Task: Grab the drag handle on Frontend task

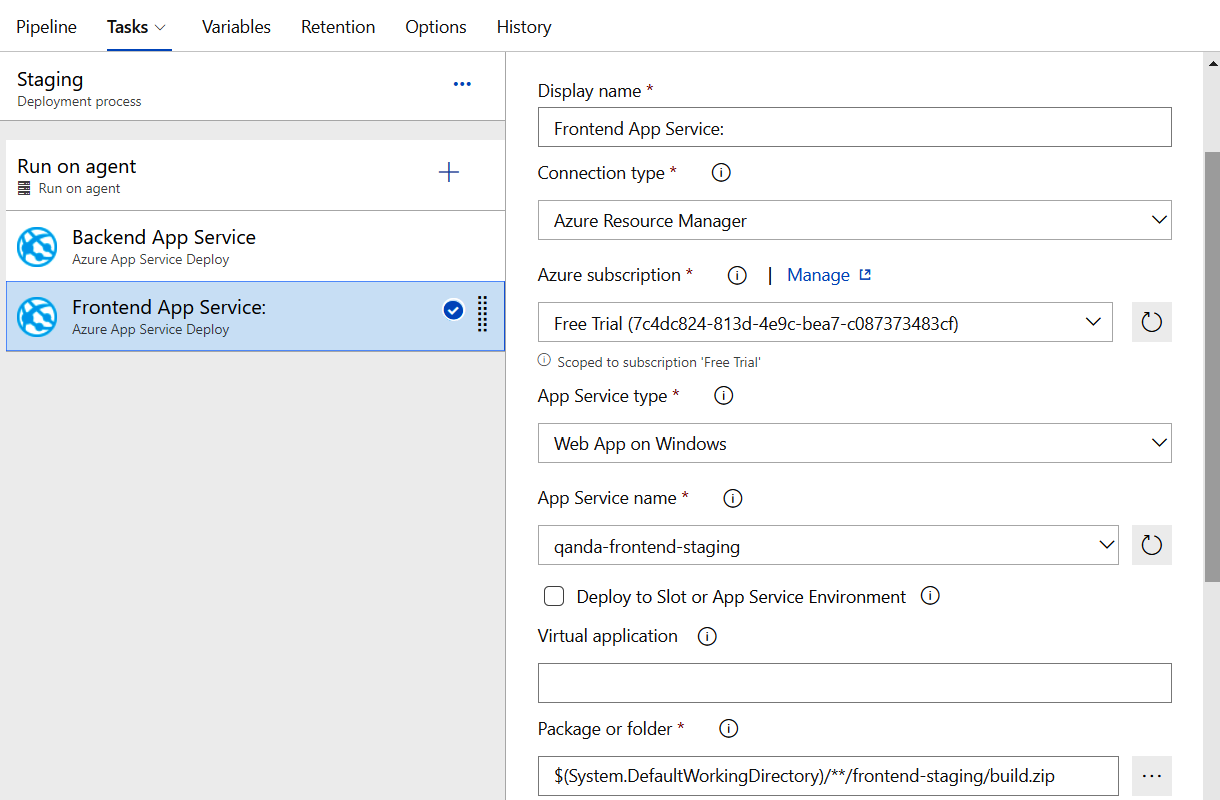Action: tap(482, 312)
